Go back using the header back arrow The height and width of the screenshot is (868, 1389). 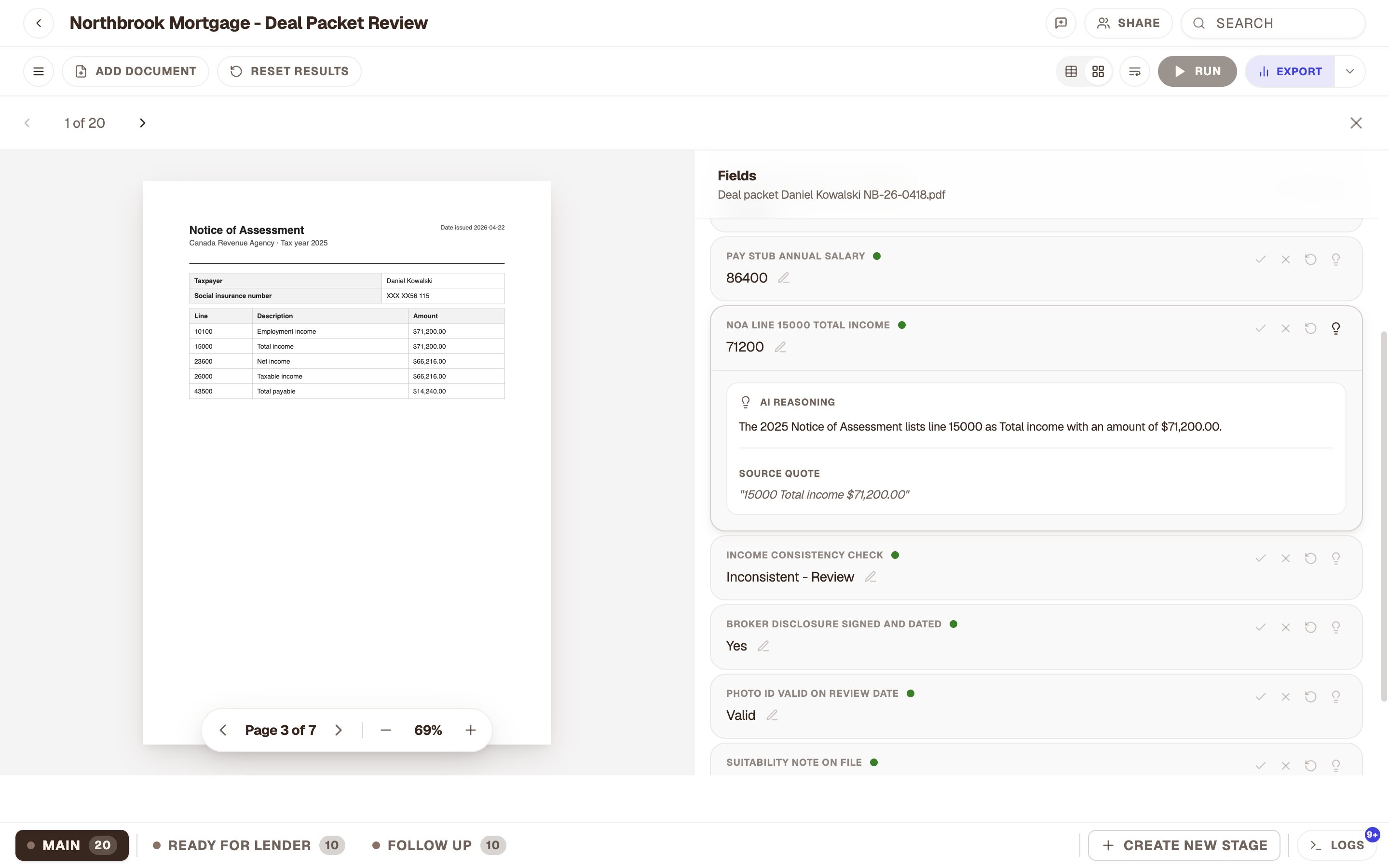[39, 23]
